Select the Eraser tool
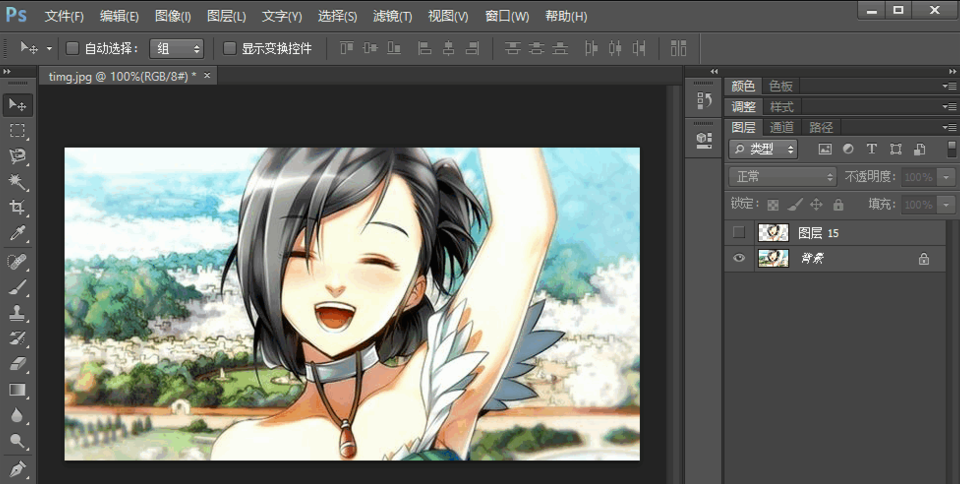 pos(18,365)
